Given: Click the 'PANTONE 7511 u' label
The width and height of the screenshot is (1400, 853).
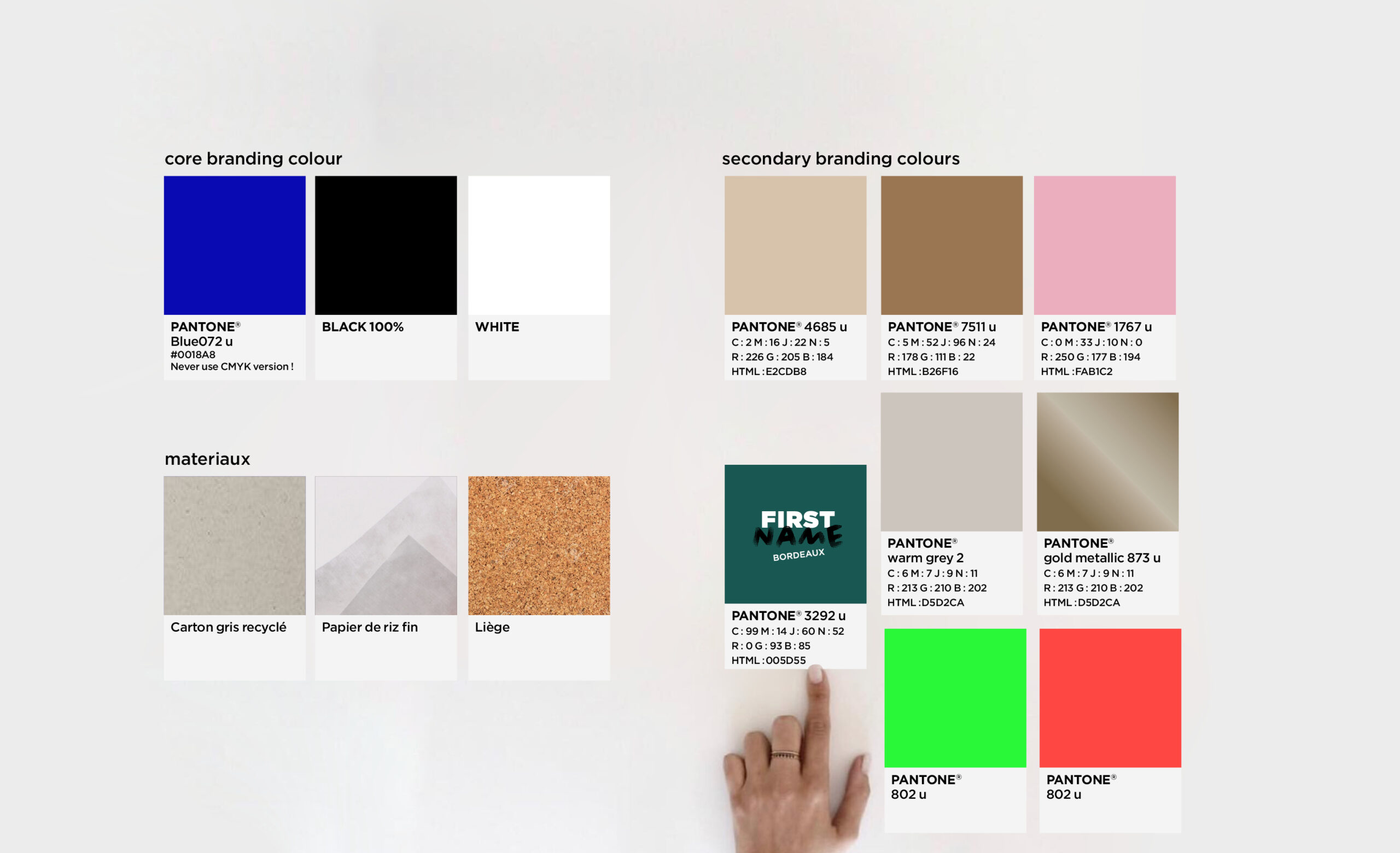Looking at the screenshot, I should pyautogui.click(x=942, y=326).
